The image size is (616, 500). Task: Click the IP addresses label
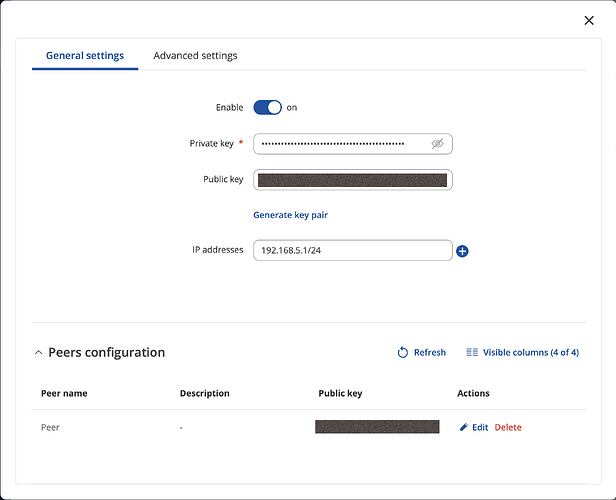(218, 250)
